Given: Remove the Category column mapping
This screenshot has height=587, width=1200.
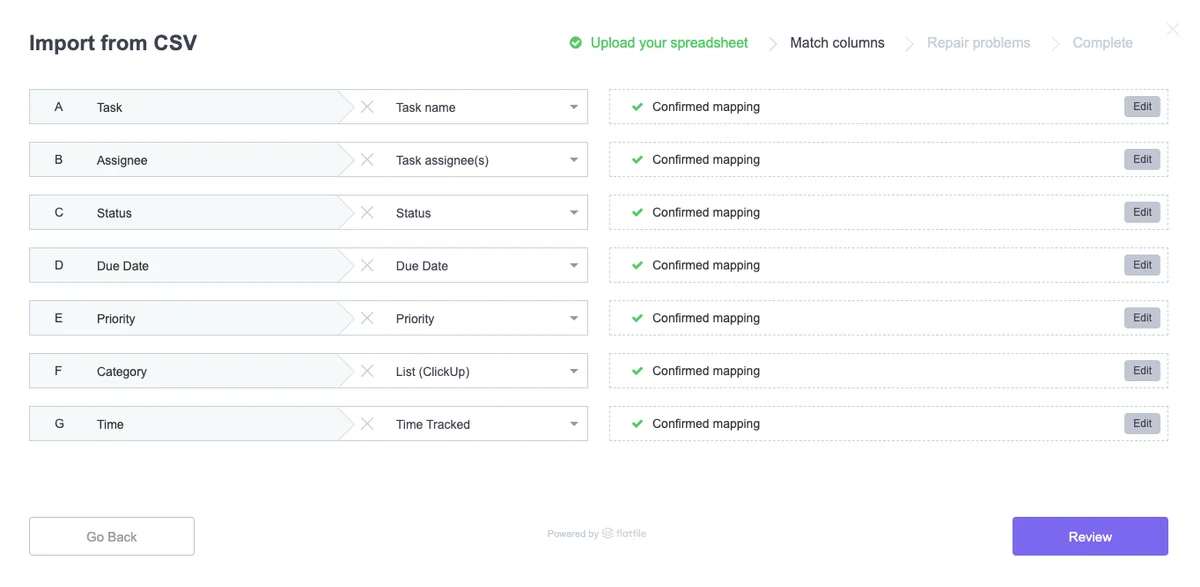Looking at the screenshot, I should click(366, 370).
